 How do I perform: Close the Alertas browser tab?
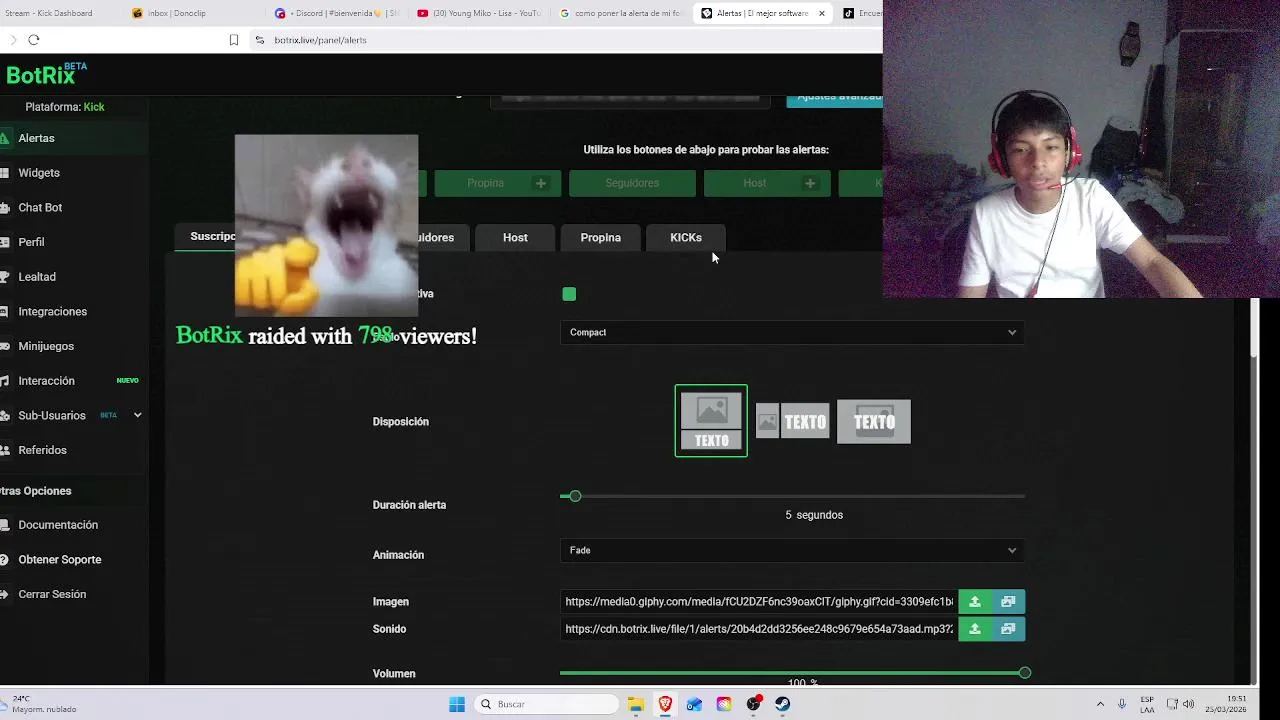tap(822, 13)
